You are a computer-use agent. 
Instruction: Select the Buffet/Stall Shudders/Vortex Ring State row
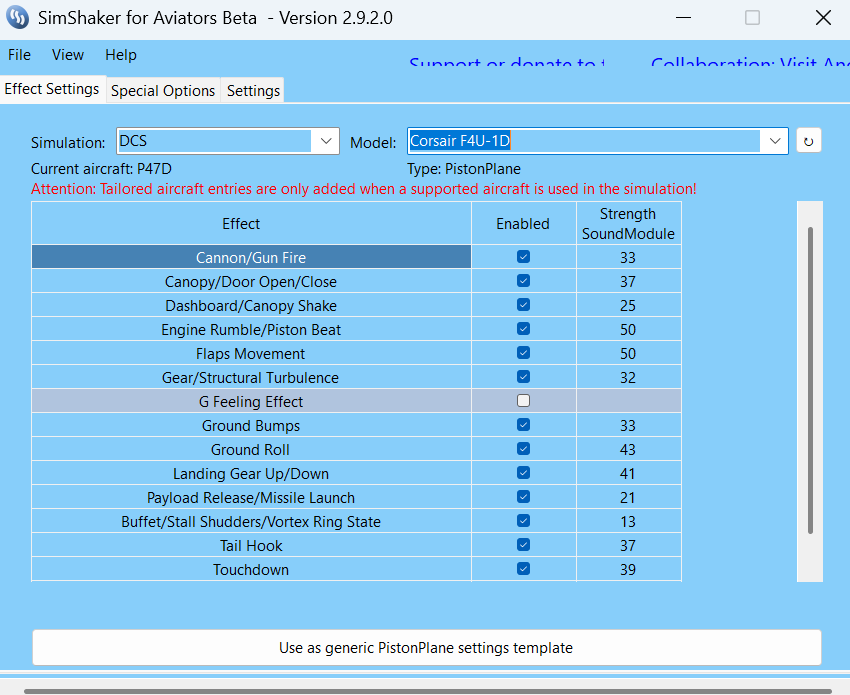coord(251,522)
